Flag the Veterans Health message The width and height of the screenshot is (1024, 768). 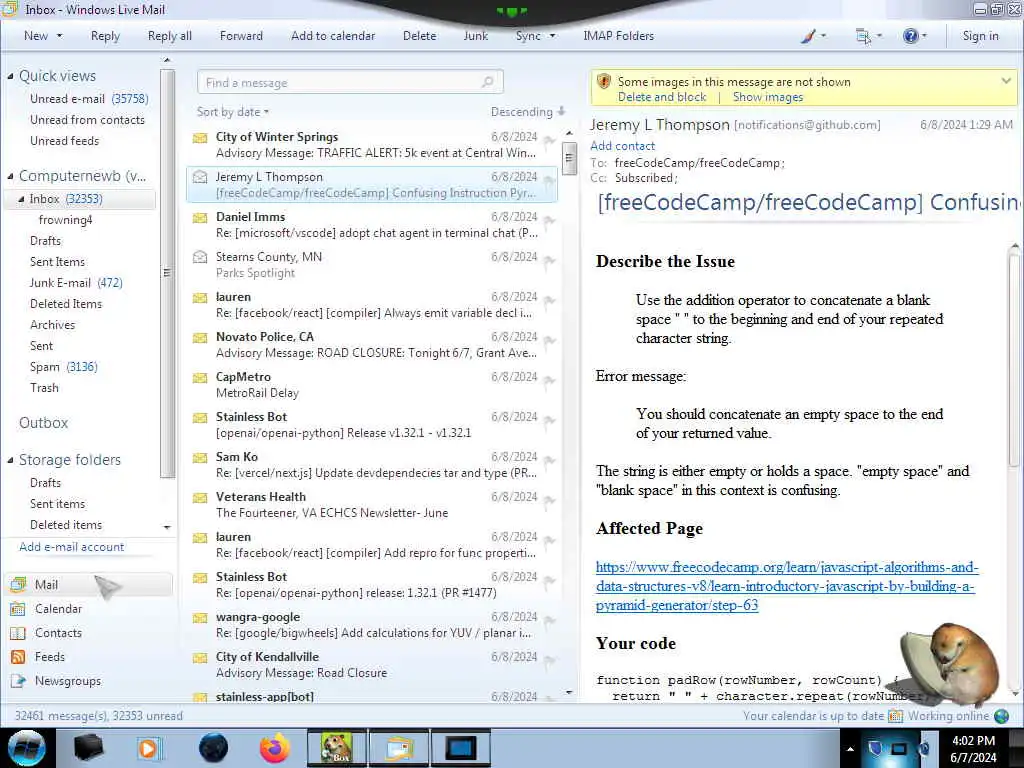pos(550,501)
